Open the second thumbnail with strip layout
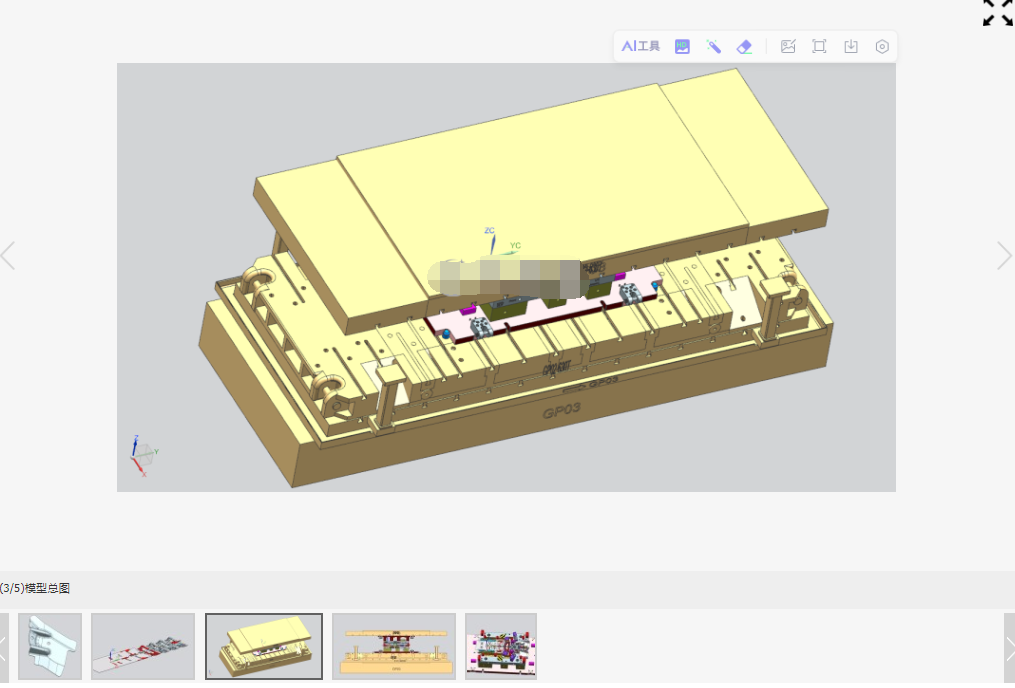The height and width of the screenshot is (688, 1015). point(143,646)
